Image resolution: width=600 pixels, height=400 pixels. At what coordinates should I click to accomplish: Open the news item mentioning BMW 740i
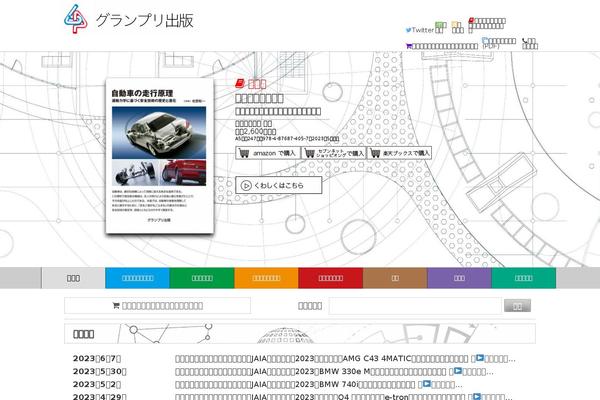(x=318, y=384)
